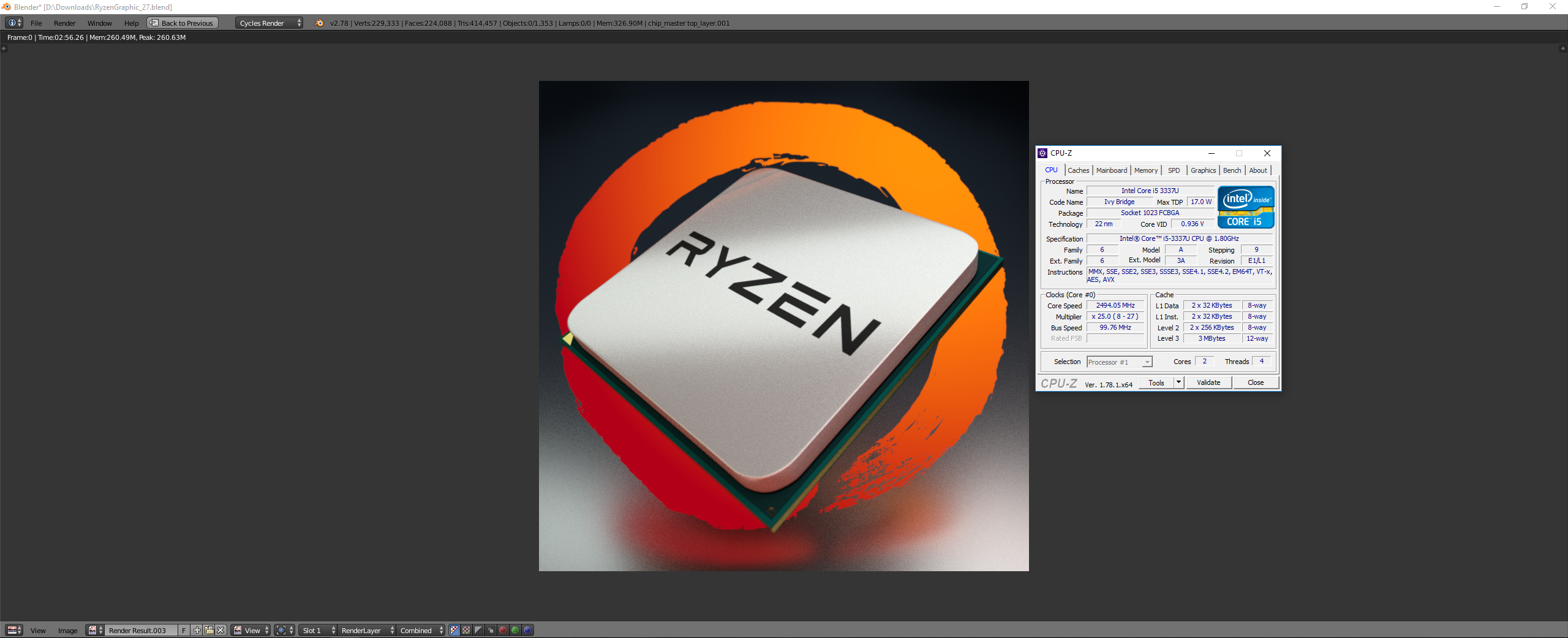Switch to Mainboard tab in CPU-Z
This screenshot has height=638, width=1568.
tap(1111, 170)
